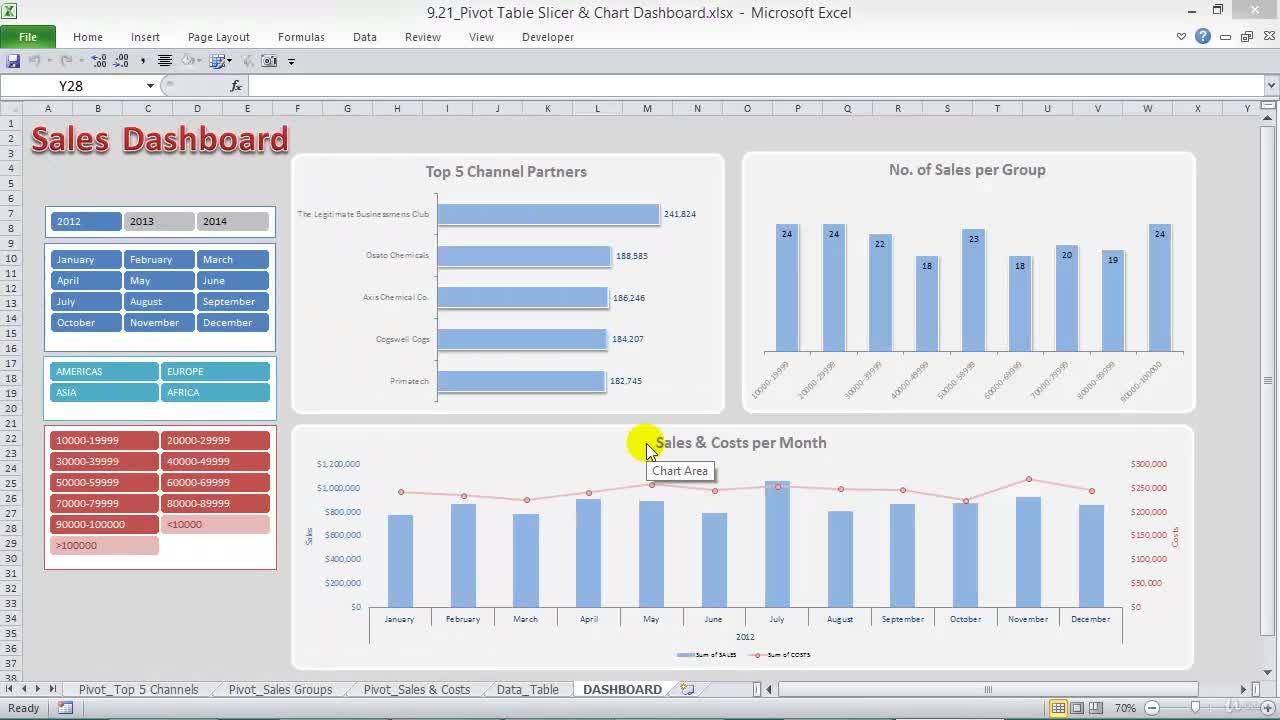
Task: Toggle the December month slicer button
Action: (x=232, y=322)
